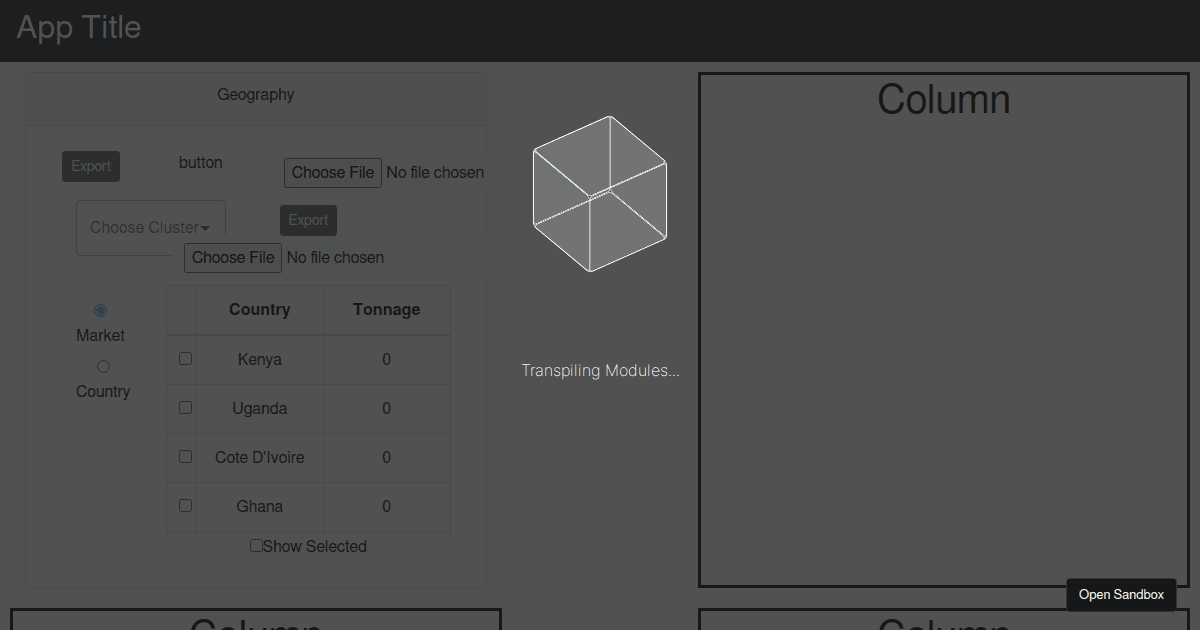Tick the checkbox beside Cote D'Ivoire
Viewport: 1200px width, 630px height.
coord(184,455)
